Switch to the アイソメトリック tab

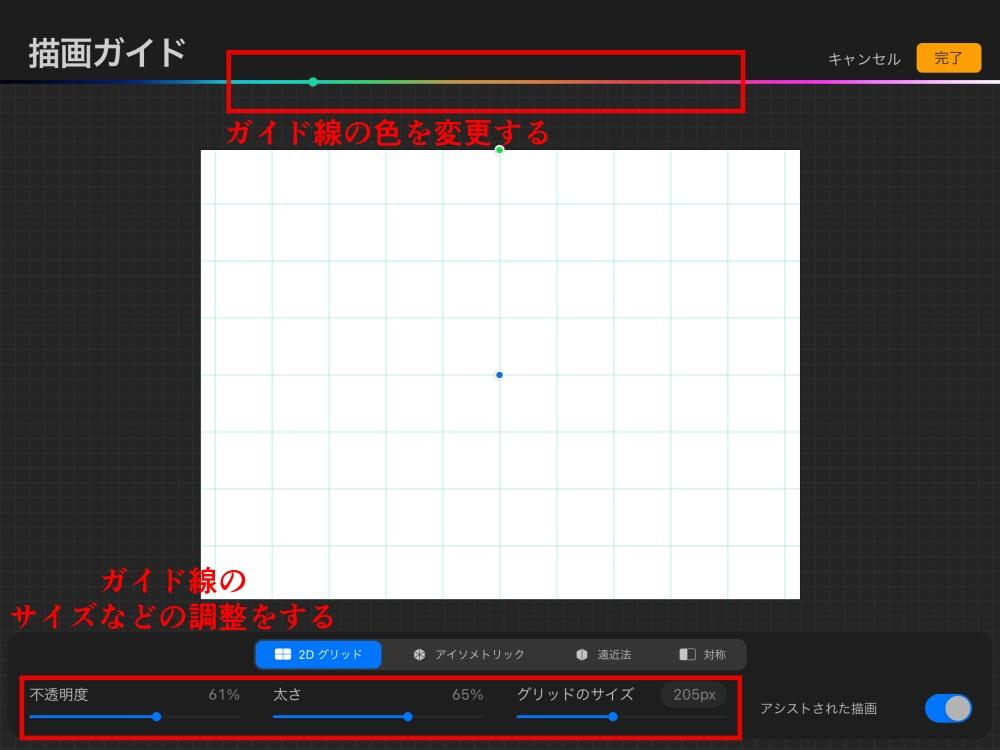pos(470,655)
